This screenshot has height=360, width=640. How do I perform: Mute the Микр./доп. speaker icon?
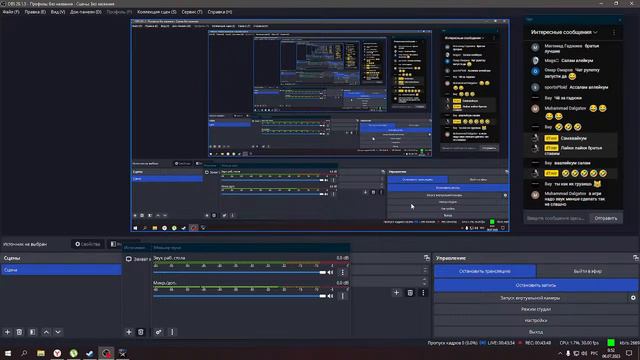(330, 296)
